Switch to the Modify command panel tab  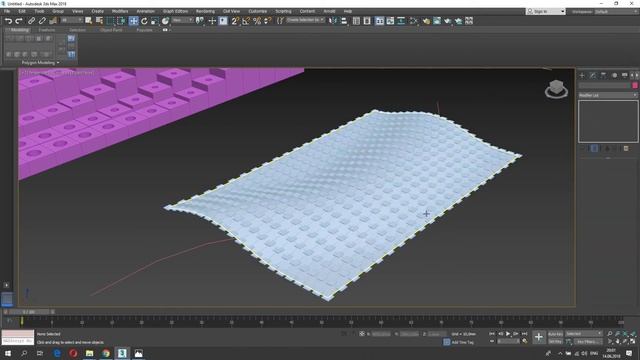point(593,76)
